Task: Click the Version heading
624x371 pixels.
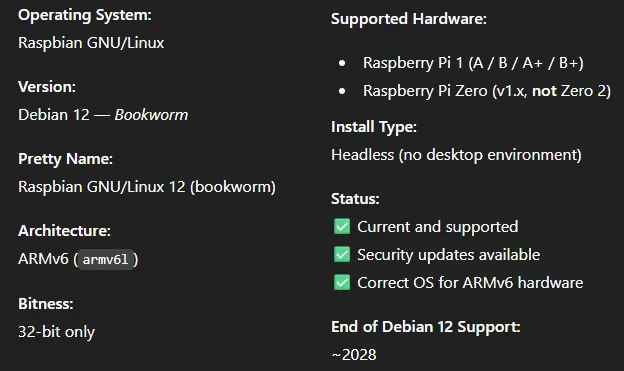Action: click(47, 87)
